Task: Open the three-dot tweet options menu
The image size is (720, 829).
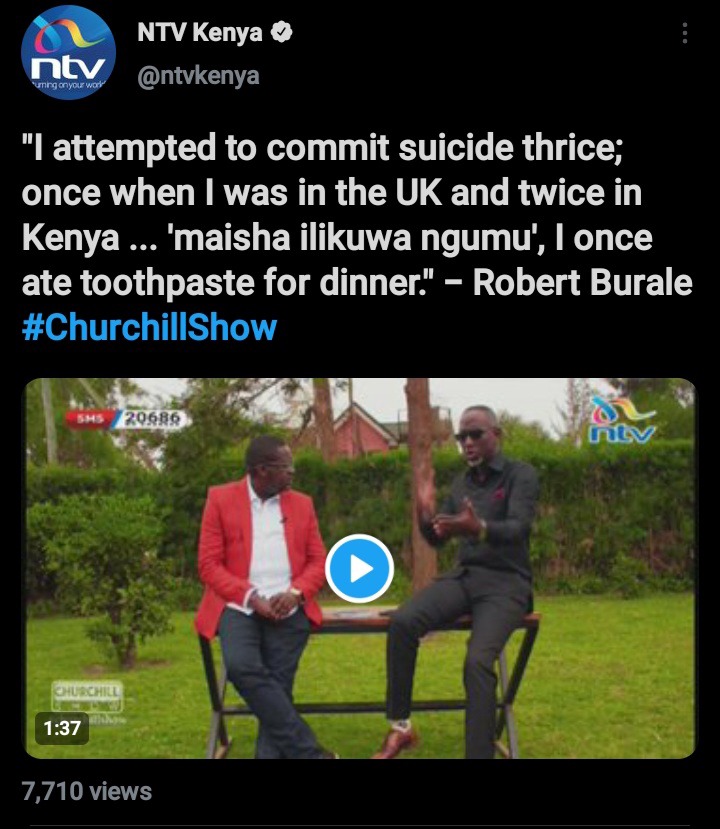Action: [685, 33]
